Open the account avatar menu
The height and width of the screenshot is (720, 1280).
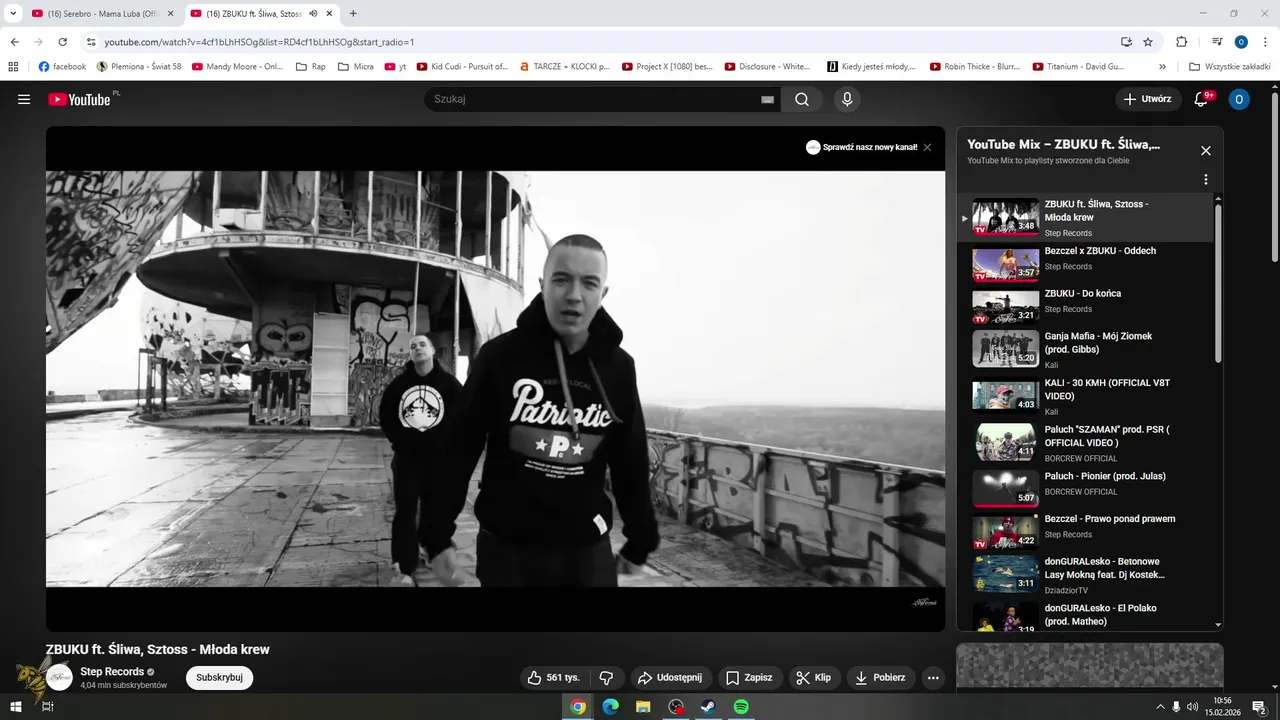tap(1239, 99)
